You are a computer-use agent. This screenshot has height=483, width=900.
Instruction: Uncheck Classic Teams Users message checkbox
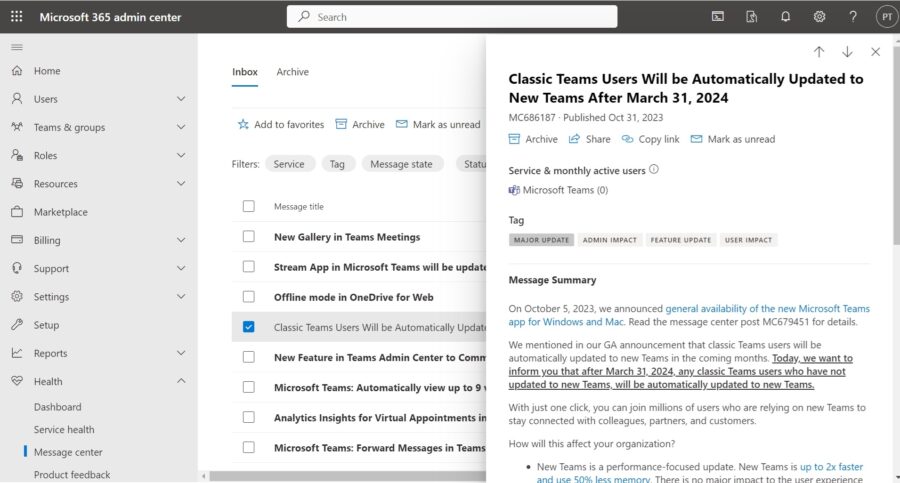pyautogui.click(x=249, y=327)
